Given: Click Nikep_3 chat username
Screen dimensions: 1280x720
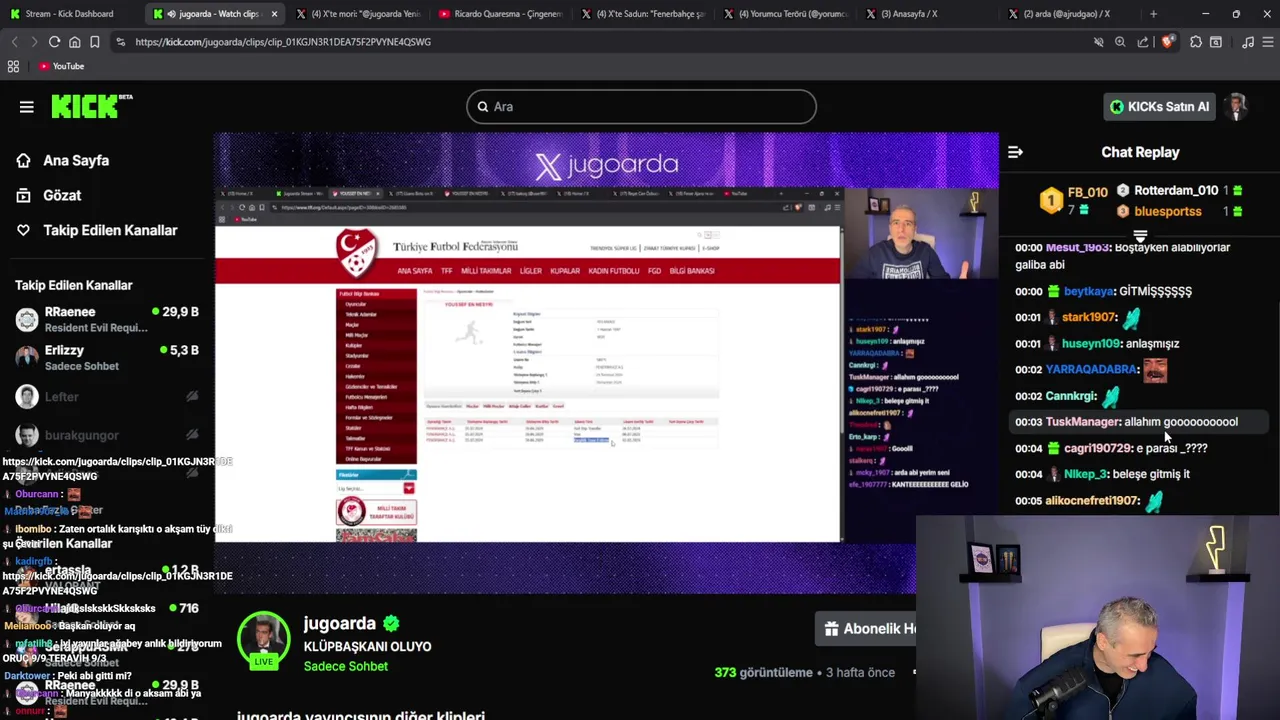Looking at the screenshot, I should tap(1085, 474).
